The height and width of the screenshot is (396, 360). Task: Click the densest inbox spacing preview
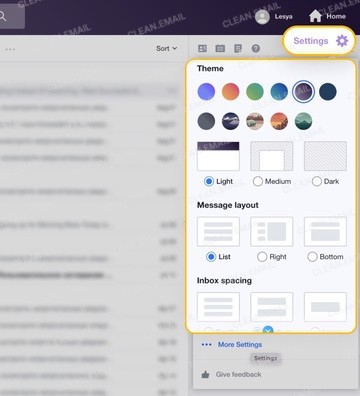pyautogui.click(x=218, y=307)
